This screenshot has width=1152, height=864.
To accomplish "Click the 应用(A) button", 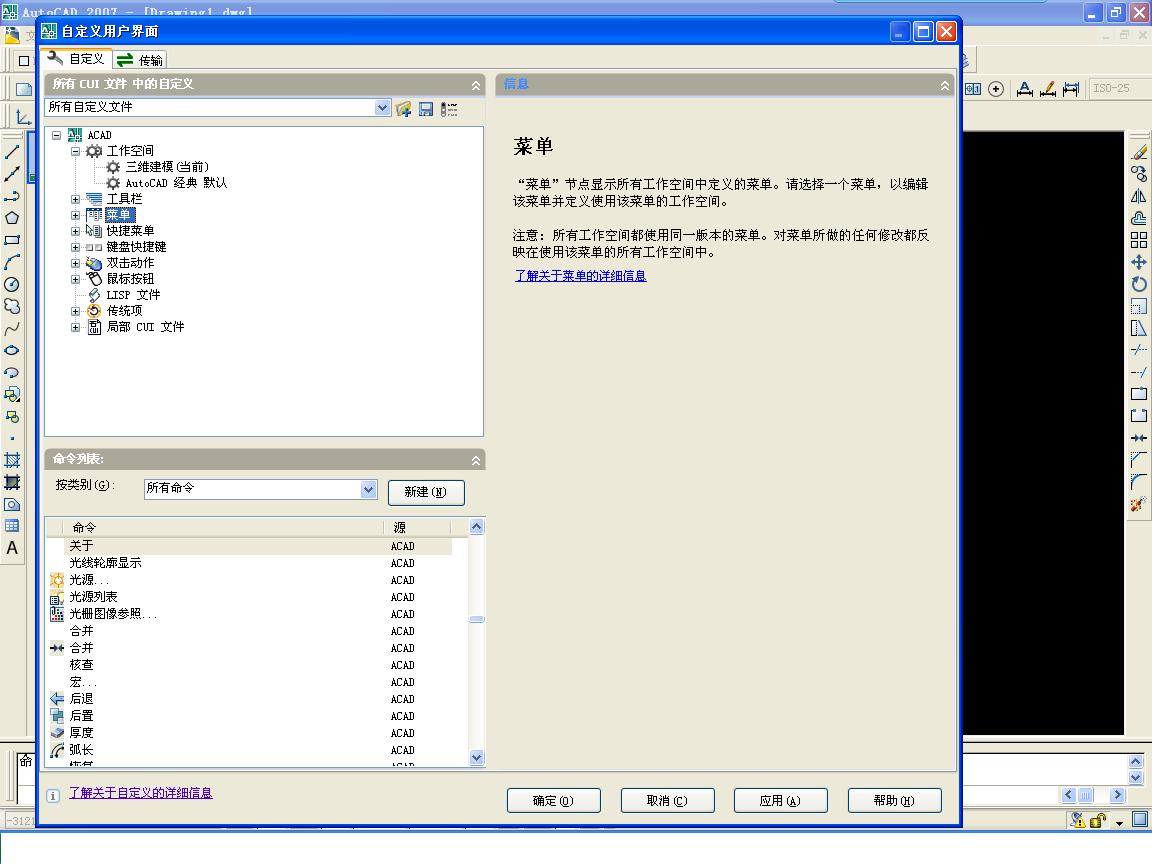I will click(x=780, y=801).
